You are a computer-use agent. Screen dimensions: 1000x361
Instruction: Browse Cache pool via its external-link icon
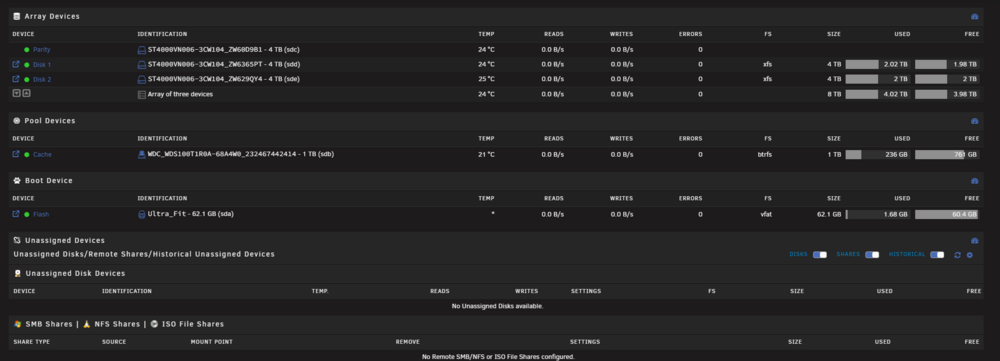(x=16, y=154)
